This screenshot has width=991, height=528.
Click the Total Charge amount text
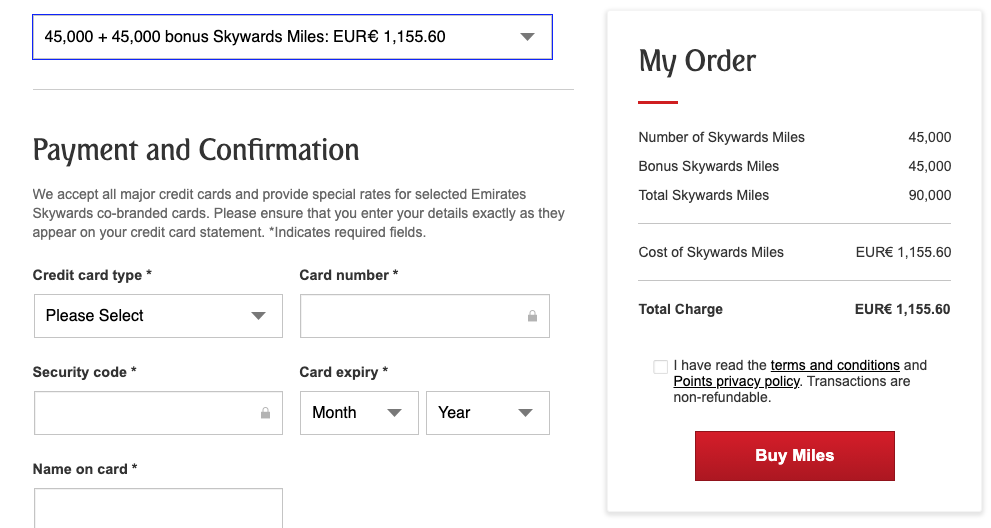pos(903,309)
